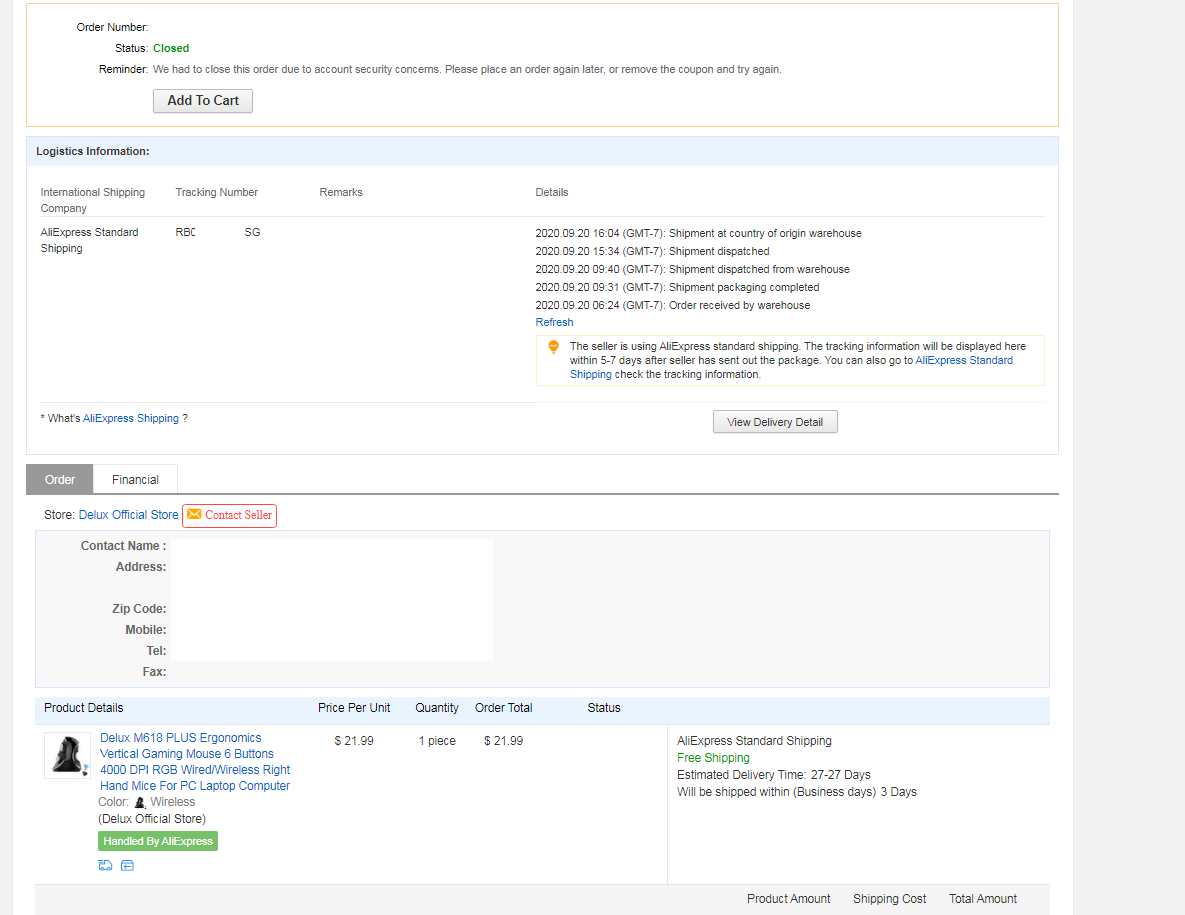
Task: Click the Closed status text
Action: pos(171,48)
